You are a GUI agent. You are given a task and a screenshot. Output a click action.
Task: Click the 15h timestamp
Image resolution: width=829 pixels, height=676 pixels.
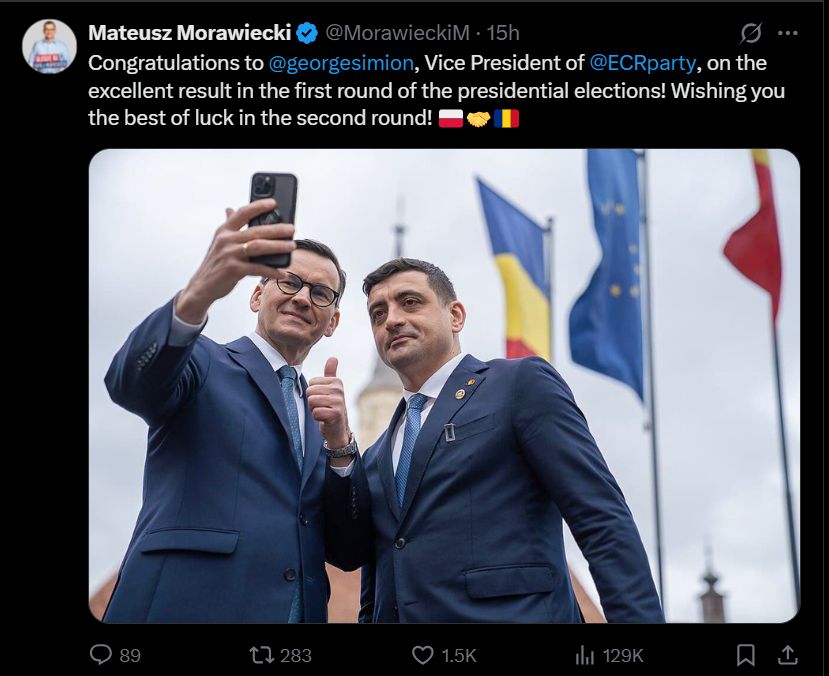(x=503, y=33)
